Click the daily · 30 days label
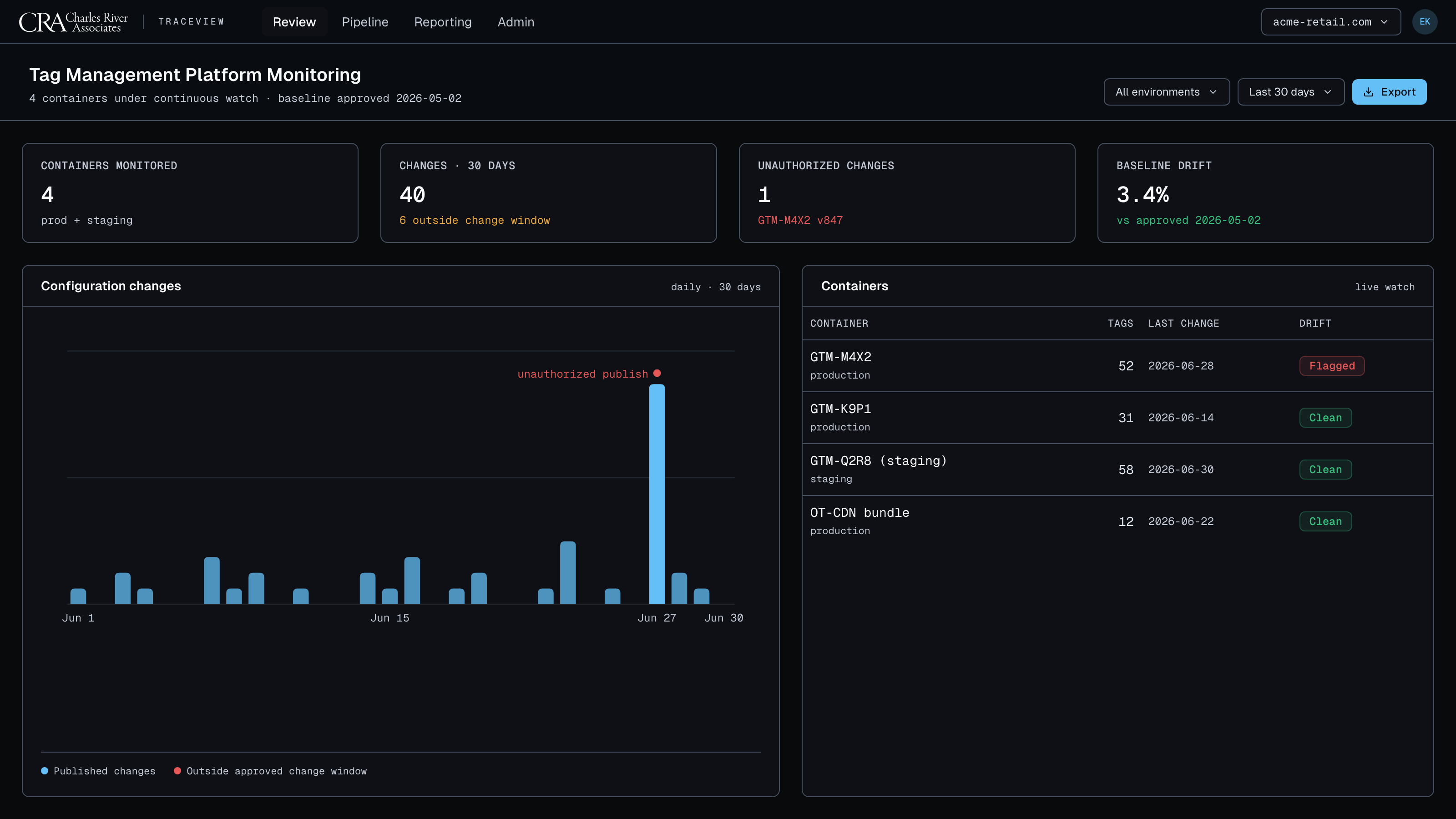Screen dimensions: 1456x819 (716, 287)
